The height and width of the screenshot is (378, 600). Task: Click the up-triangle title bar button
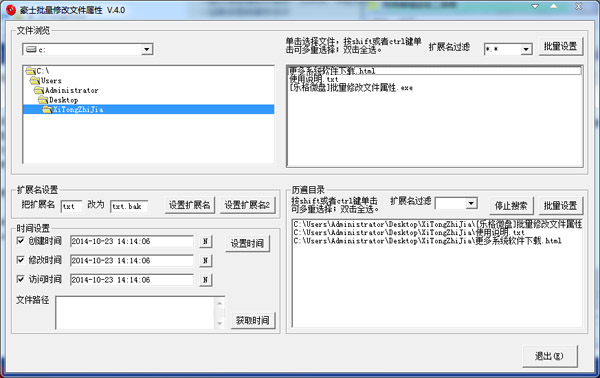[x=554, y=6]
